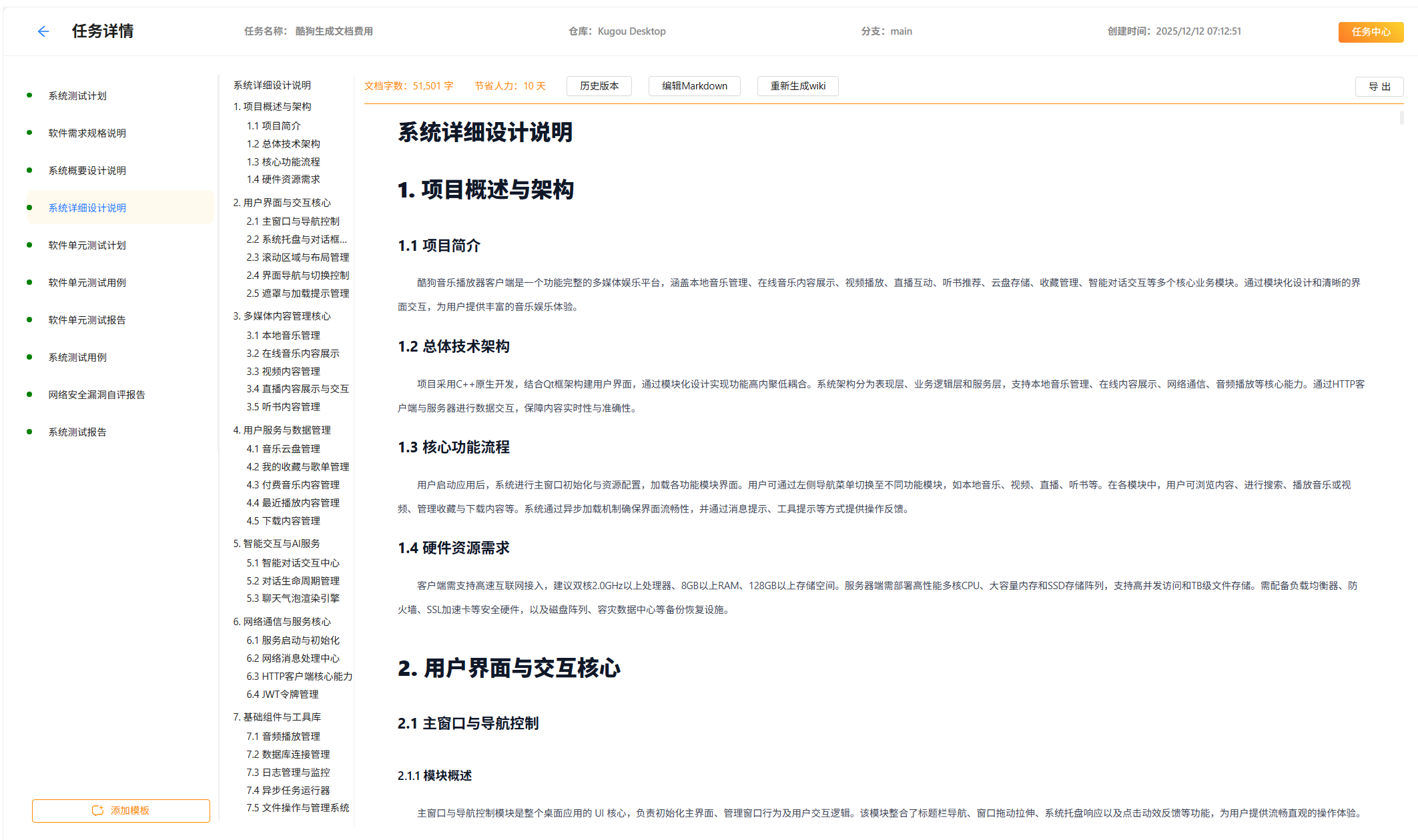Open 任务中心 from the top bar

tap(1371, 31)
